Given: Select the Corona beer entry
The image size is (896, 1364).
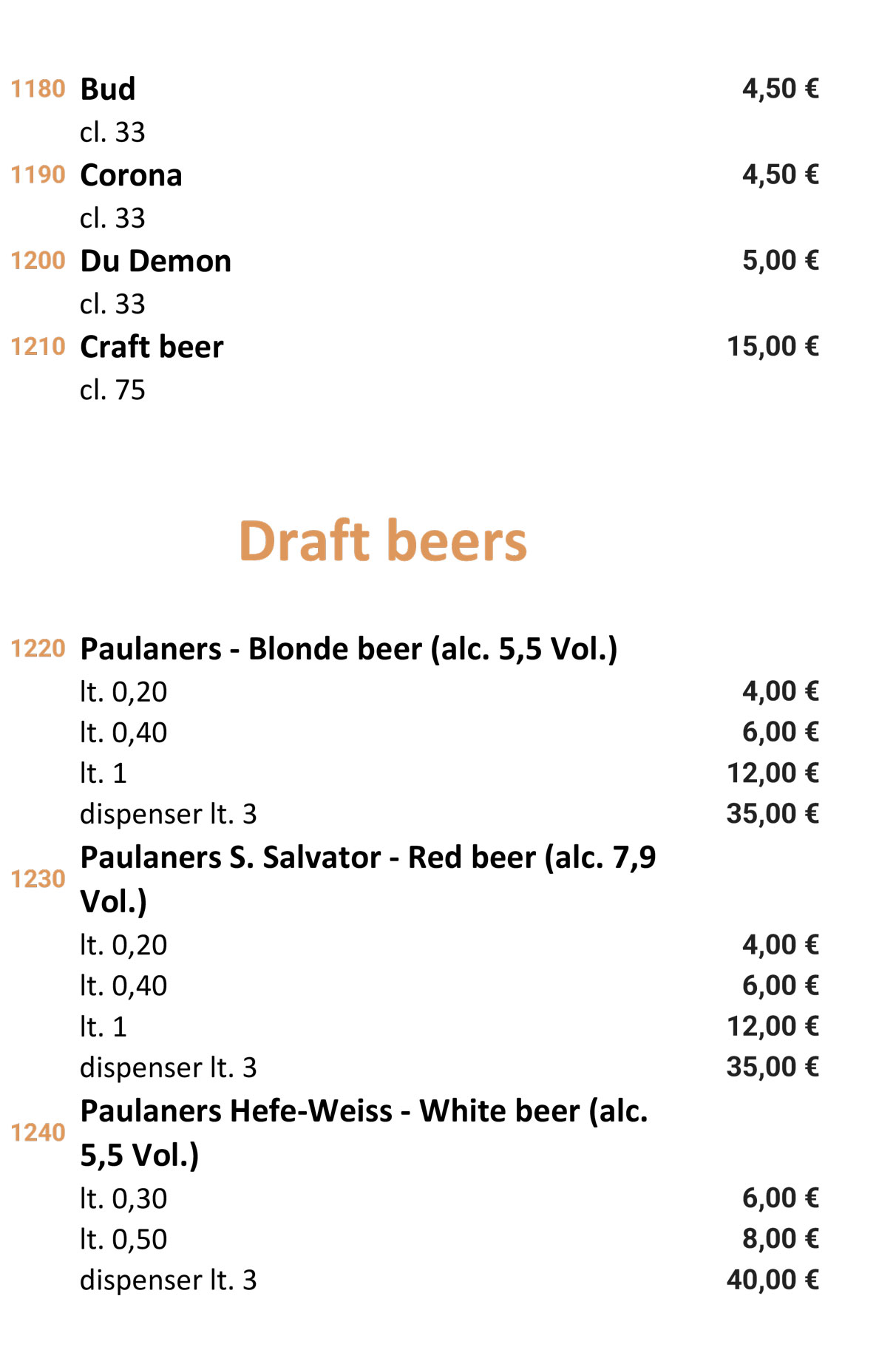Looking at the screenshot, I should (x=131, y=175).
